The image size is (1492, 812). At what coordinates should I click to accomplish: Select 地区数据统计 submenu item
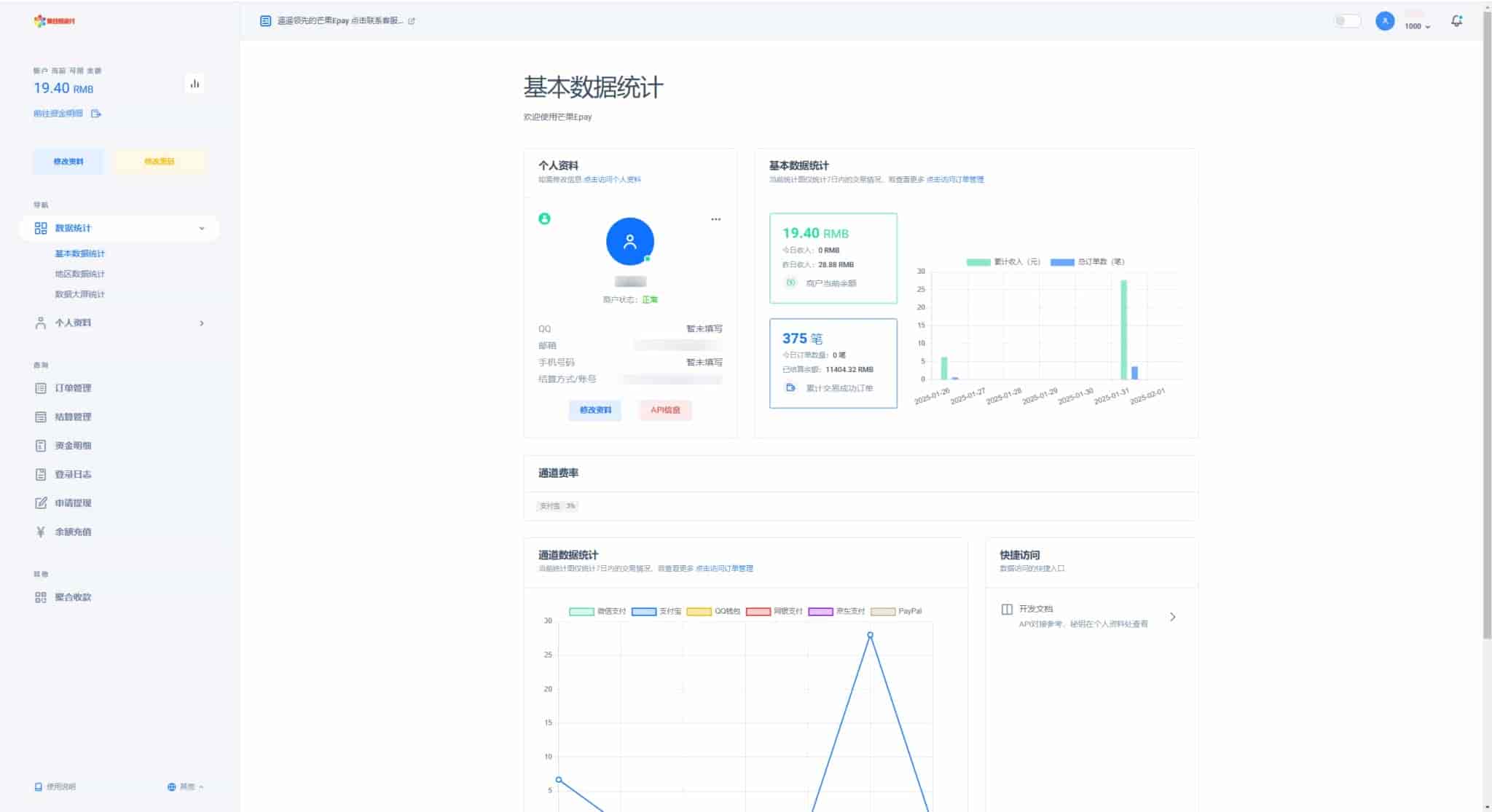80,275
